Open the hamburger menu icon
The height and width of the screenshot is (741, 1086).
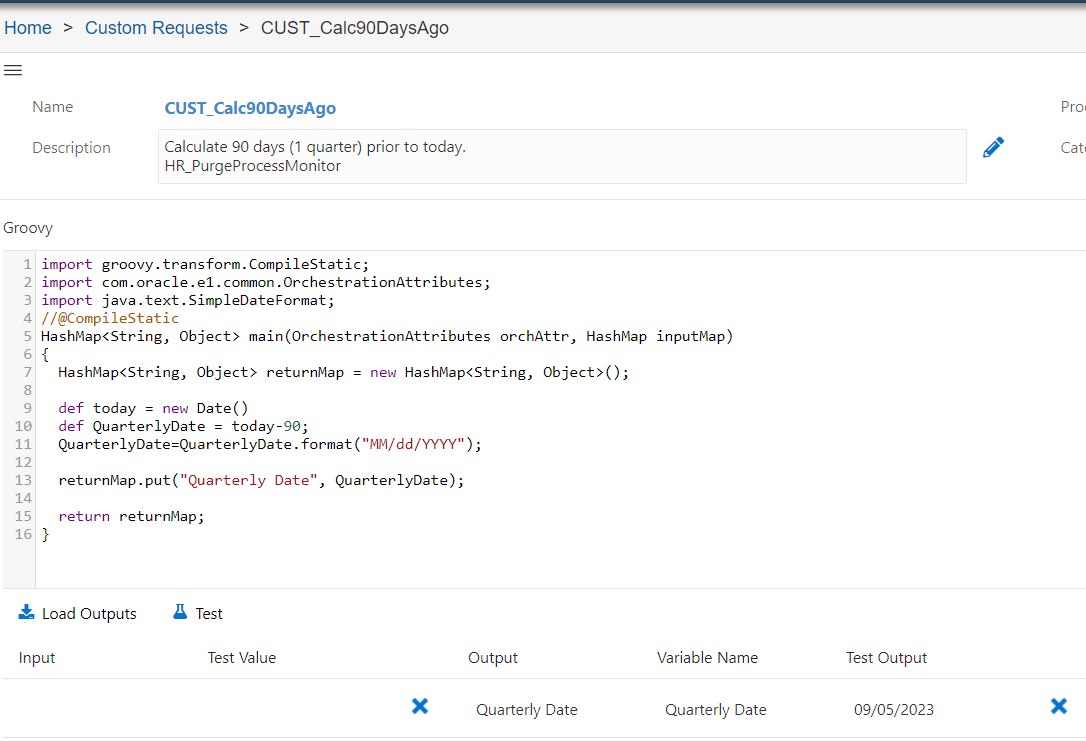(x=13, y=70)
